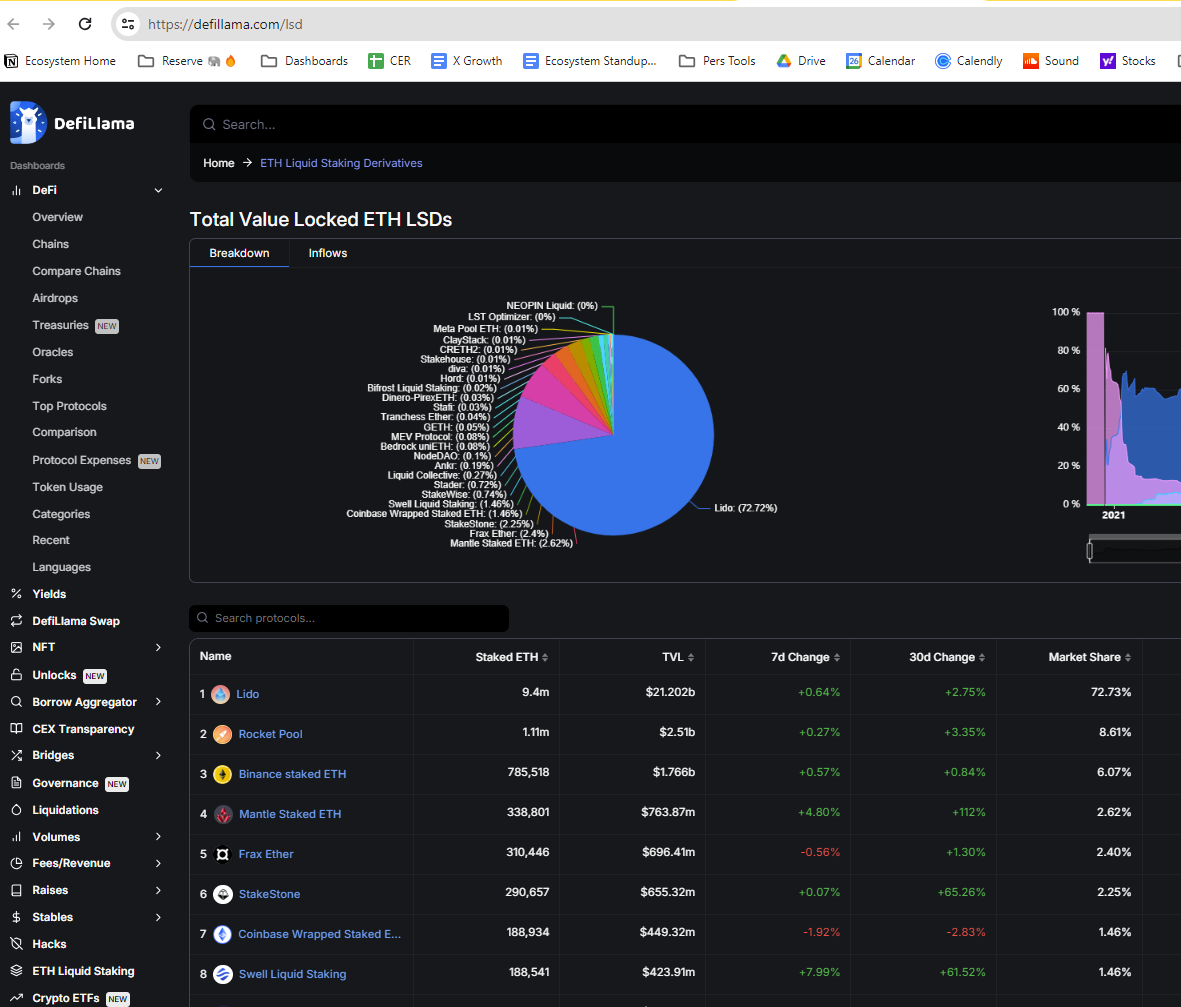Click the Crypto ETFs trend icon
Viewport: 1181px width, 1007px height.
17,997
